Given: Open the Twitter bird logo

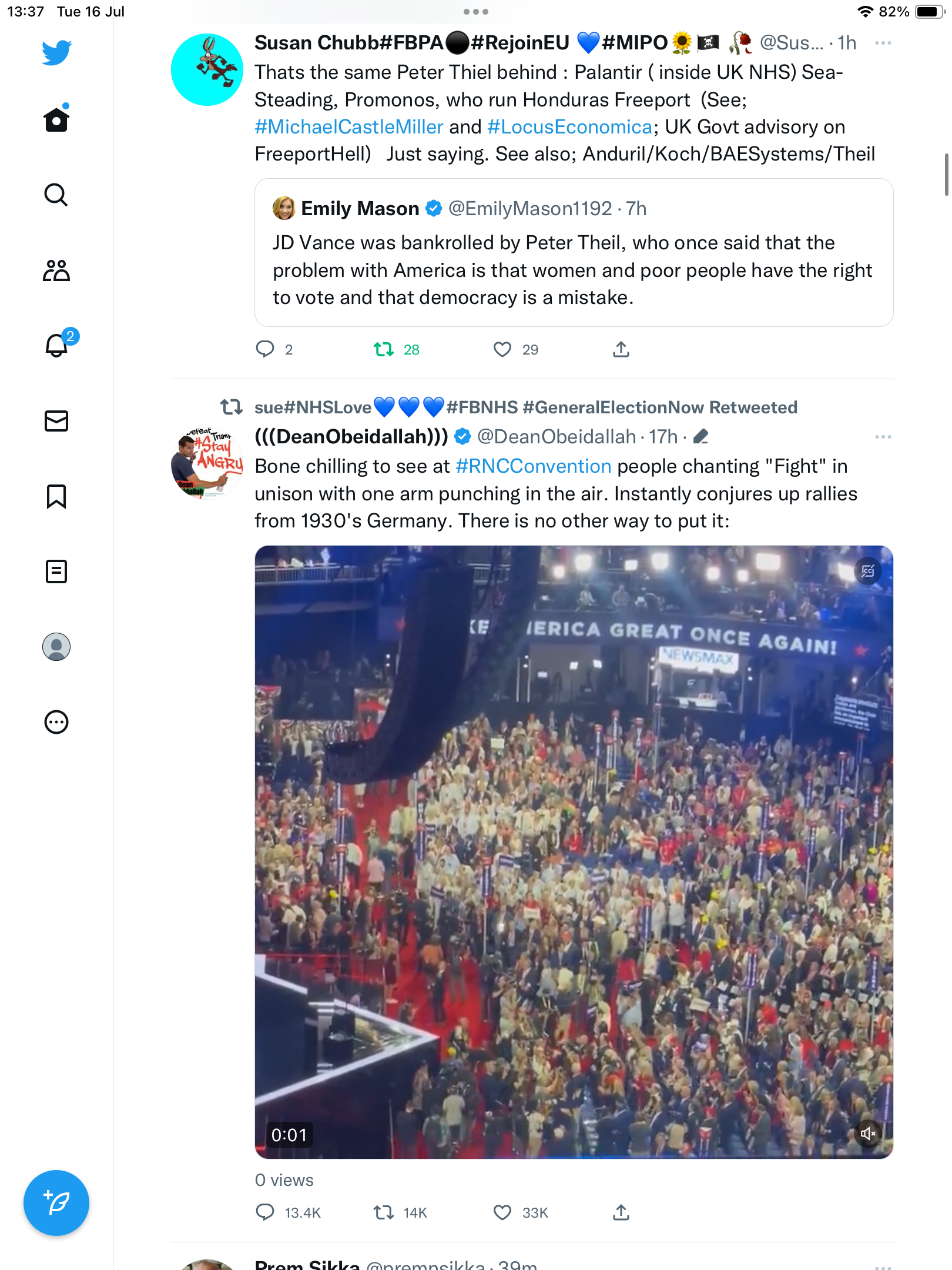Looking at the screenshot, I should click(56, 52).
